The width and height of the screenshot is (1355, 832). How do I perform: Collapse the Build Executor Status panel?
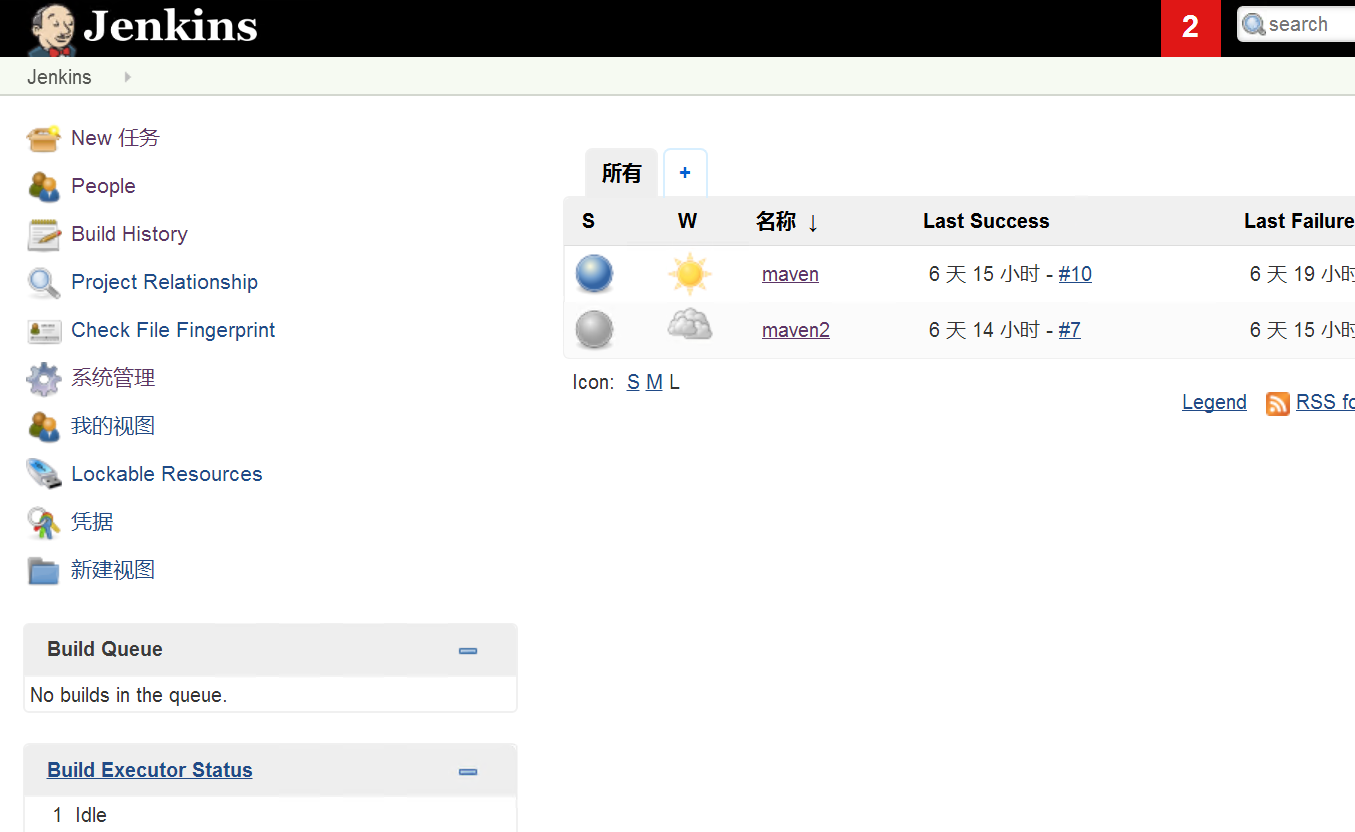pyautogui.click(x=467, y=772)
